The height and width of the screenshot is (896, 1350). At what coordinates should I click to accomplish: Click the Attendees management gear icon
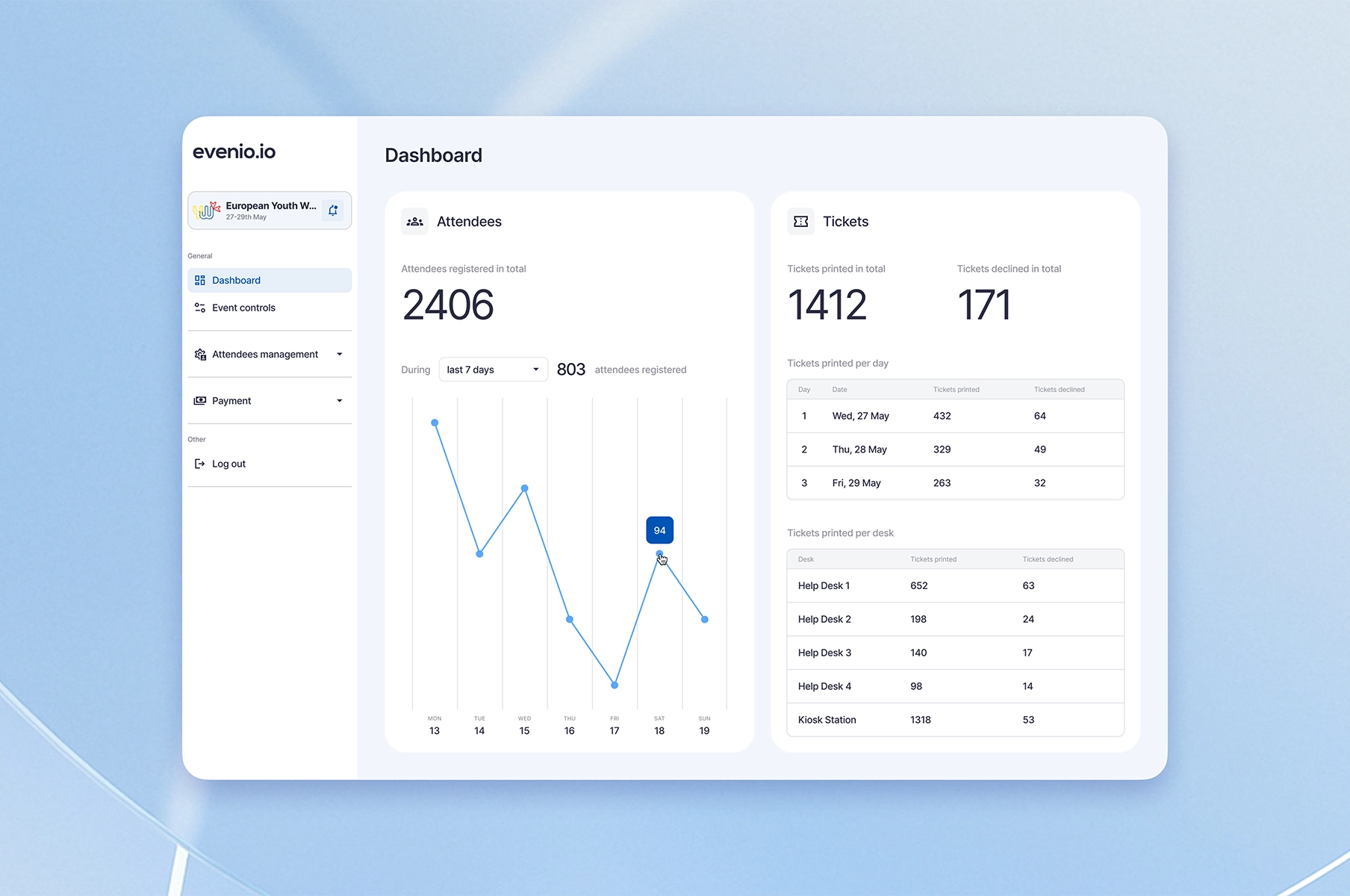pos(200,355)
